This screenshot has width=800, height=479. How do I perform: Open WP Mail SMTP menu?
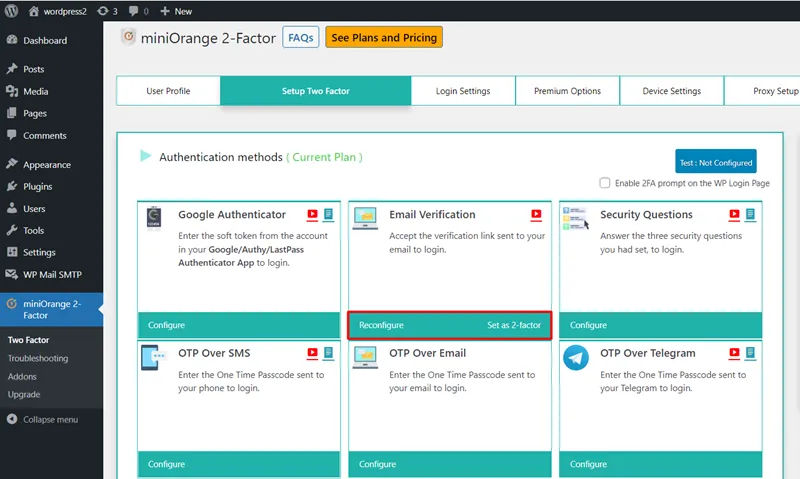(x=51, y=274)
